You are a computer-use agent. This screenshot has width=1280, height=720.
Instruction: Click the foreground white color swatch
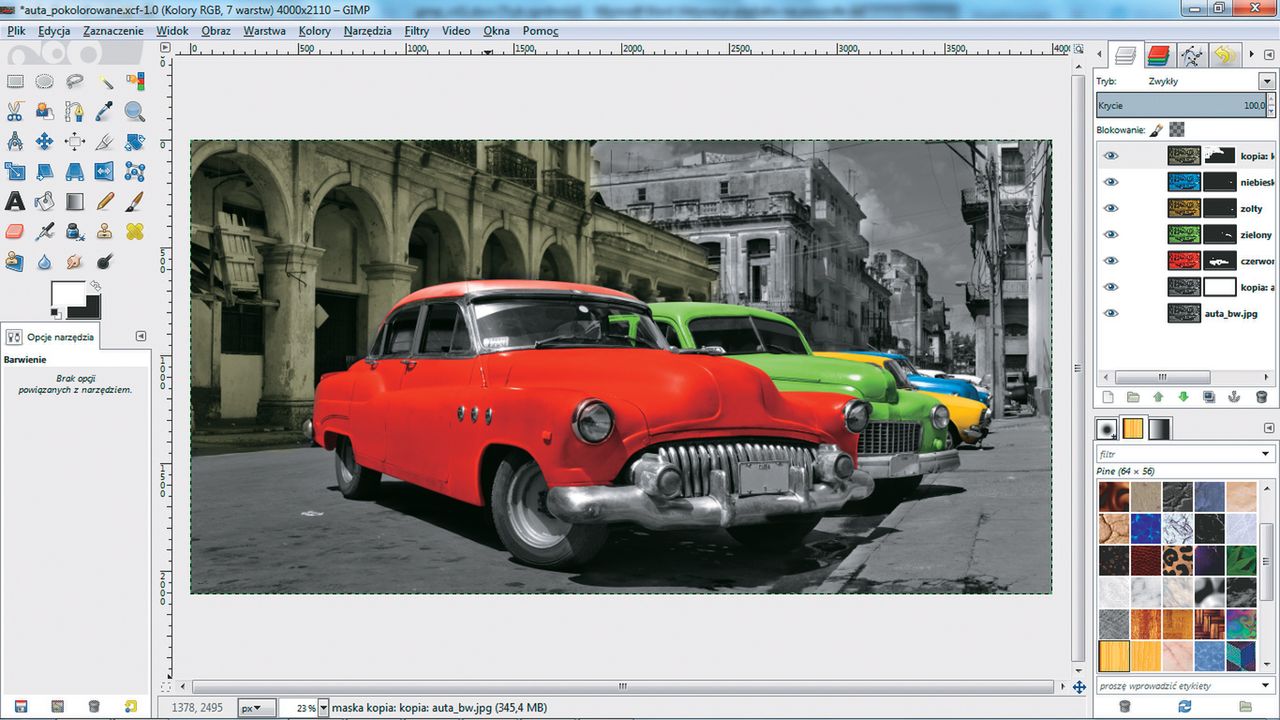tap(67, 295)
